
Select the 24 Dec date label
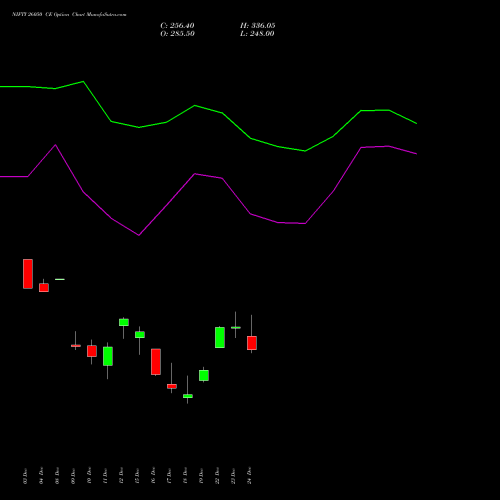pos(249,476)
